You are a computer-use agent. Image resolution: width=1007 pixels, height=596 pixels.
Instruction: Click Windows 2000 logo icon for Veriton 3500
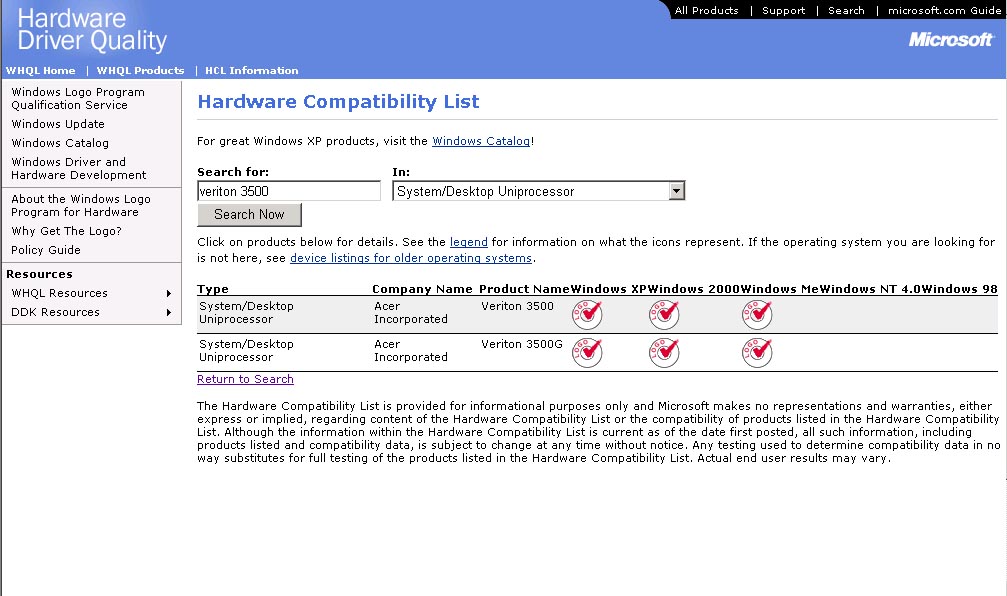point(664,314)
